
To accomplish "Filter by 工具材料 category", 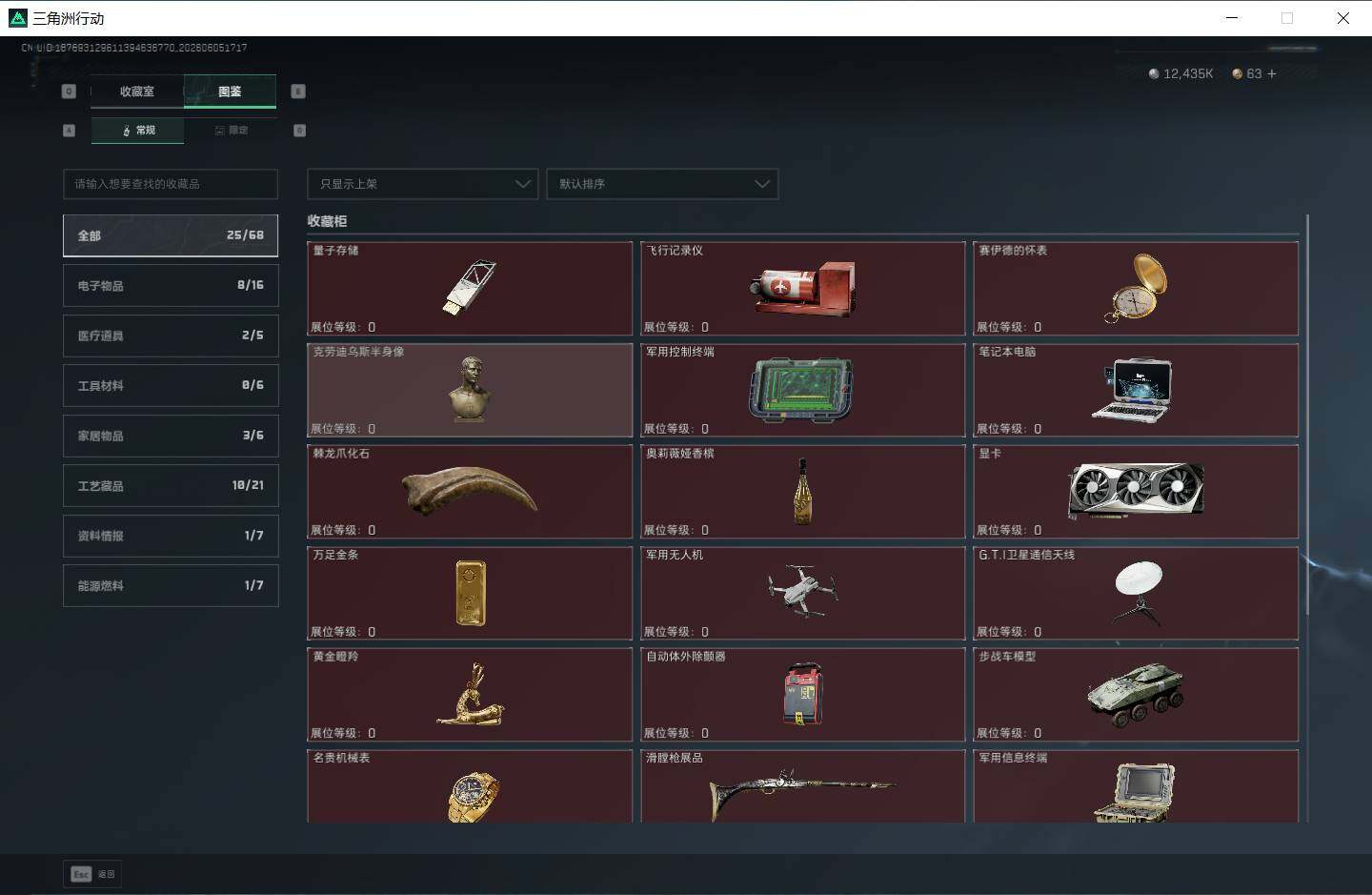I will [x=171, y=385].
